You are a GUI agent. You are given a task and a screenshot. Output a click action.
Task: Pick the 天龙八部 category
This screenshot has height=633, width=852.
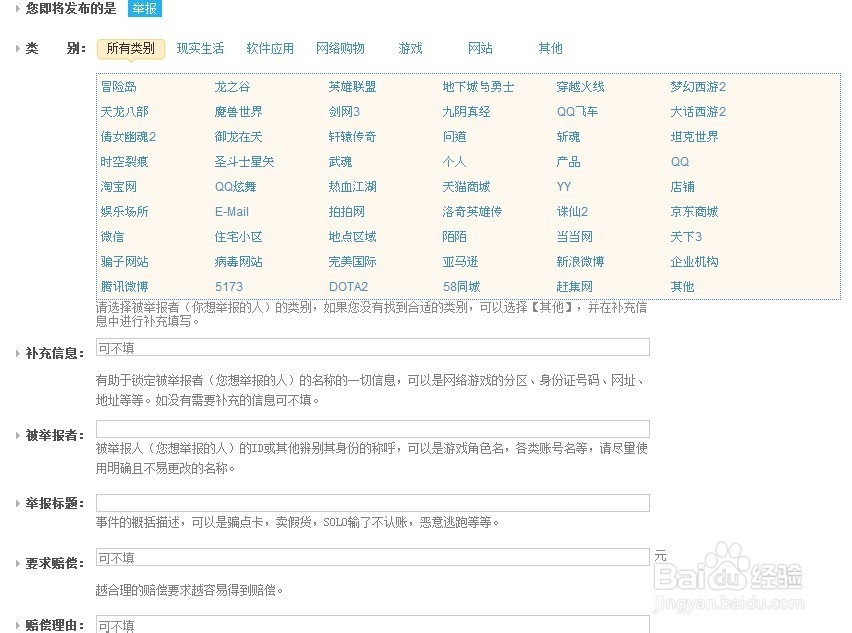click(124, 112)
